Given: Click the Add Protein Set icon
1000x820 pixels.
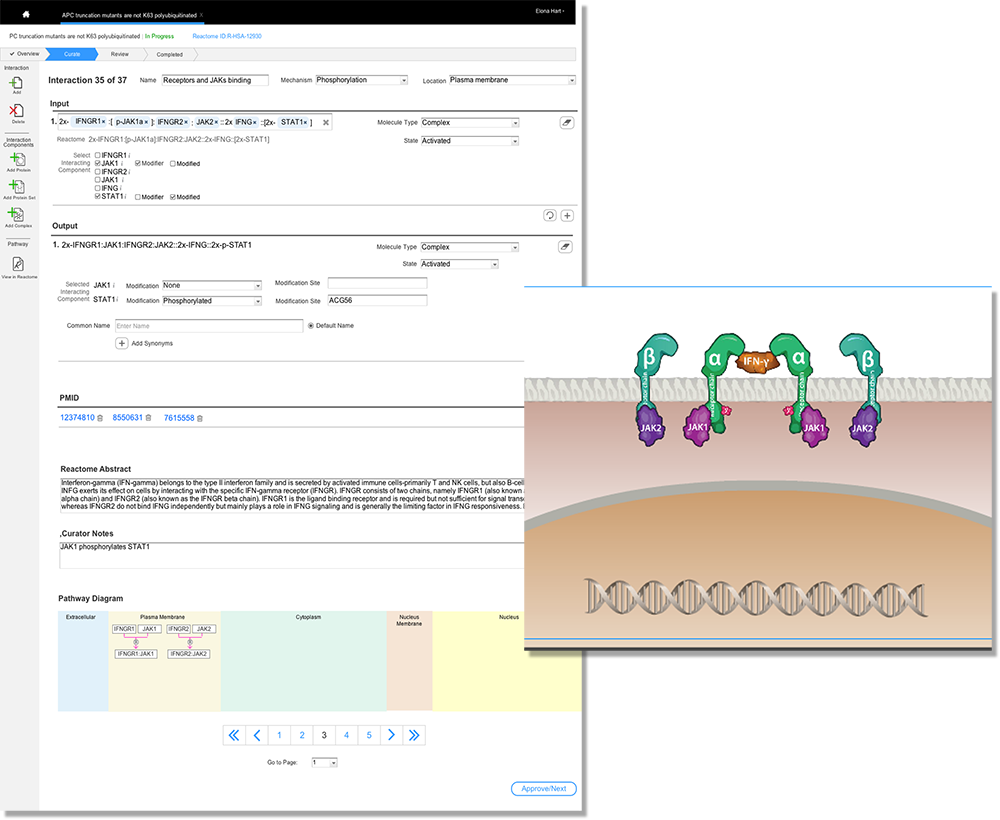Looking at the screenshot, I should (17, 187).
